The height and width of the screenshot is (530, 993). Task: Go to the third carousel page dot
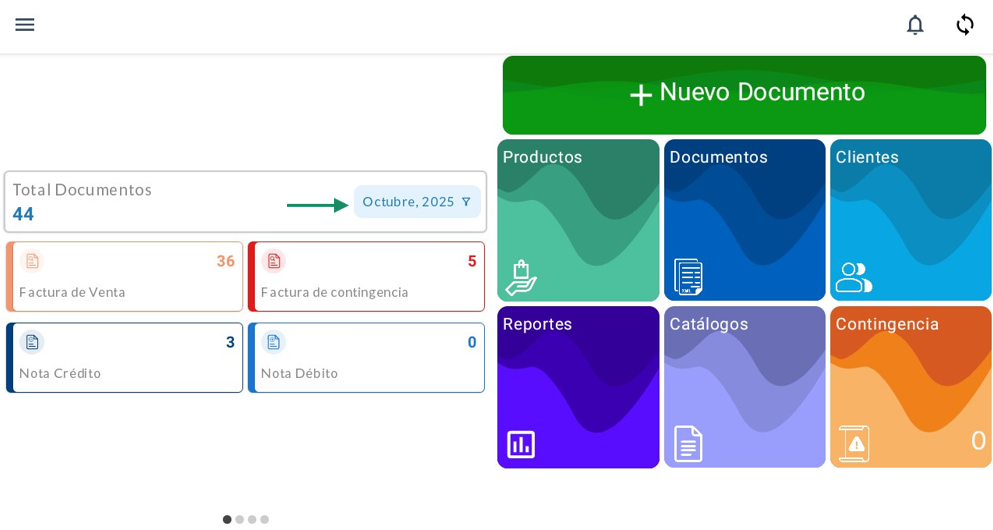[252, 519]
